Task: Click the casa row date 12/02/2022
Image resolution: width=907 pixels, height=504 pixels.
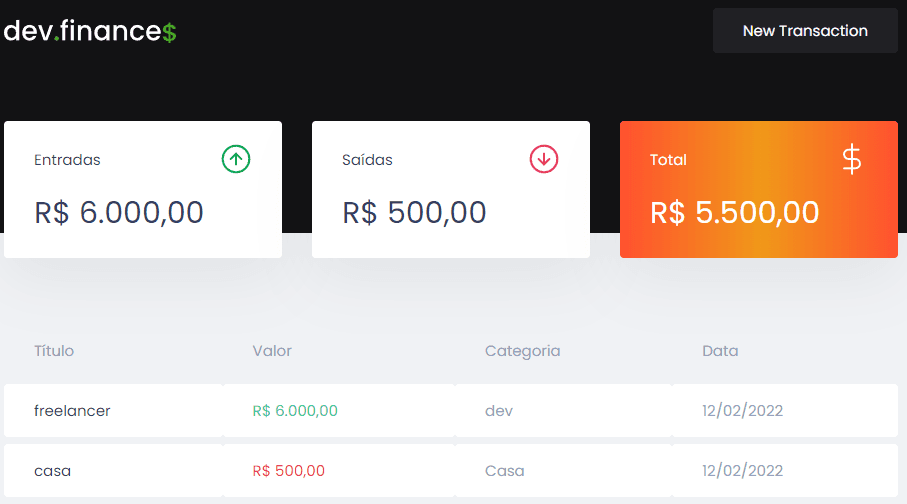Action: click(x=743, y=471)
